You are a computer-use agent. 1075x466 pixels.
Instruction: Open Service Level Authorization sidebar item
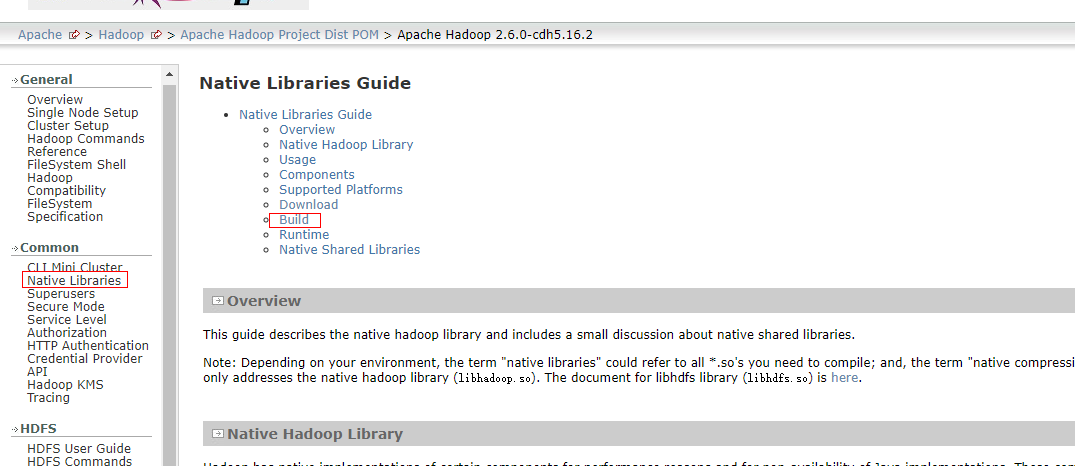coord(67,326)
